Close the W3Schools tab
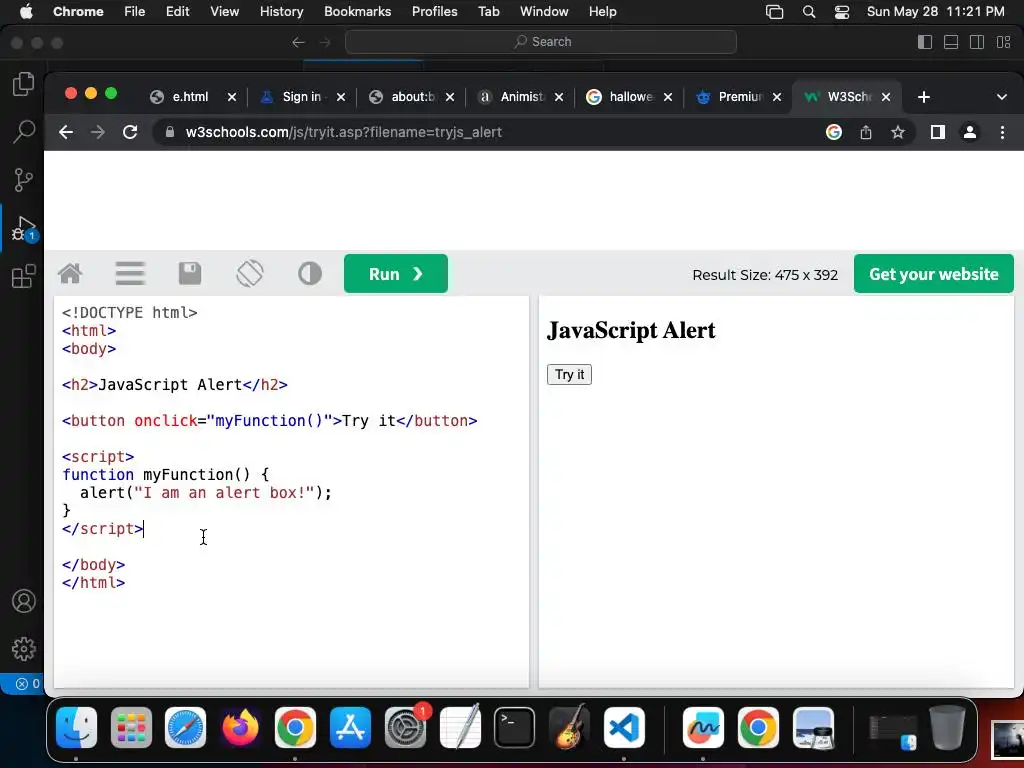This screenshot has width=1024, height=768. (x=886, y=97)
